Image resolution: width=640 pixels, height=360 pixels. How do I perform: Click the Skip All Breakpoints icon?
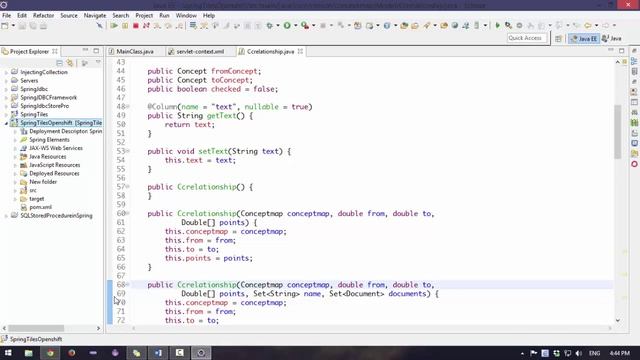pyautogui.click(x=100, y=26)
